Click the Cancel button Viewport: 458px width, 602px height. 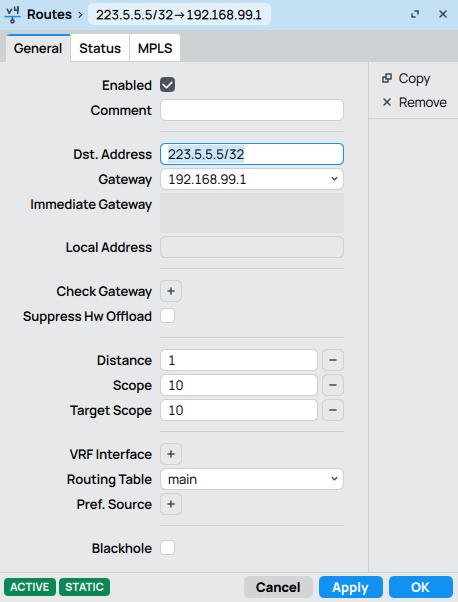[278, 587]
